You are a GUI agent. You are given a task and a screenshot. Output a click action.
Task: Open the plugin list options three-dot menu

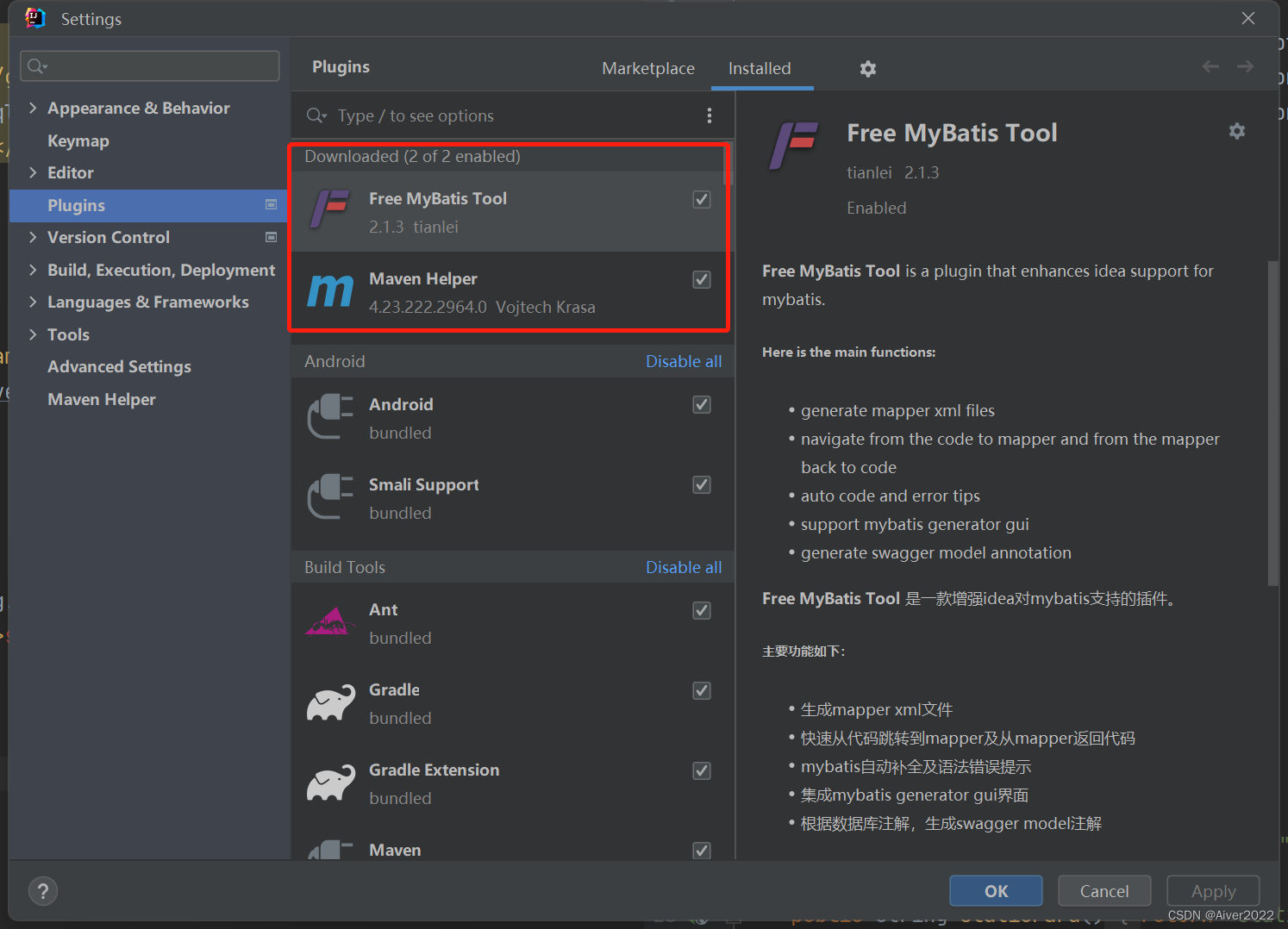710,115
